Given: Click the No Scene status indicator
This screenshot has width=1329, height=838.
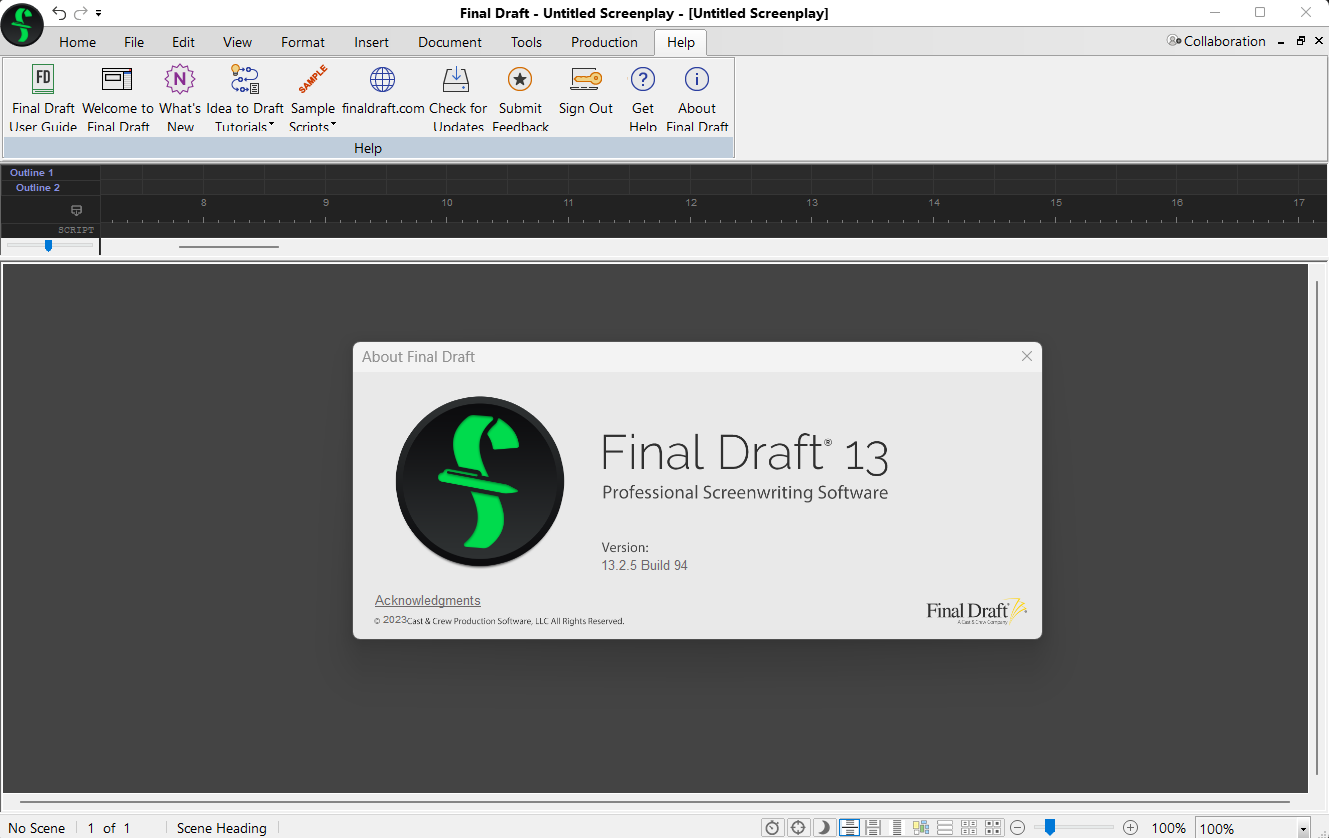Looking at the screenshot, I should click(37, 828).
